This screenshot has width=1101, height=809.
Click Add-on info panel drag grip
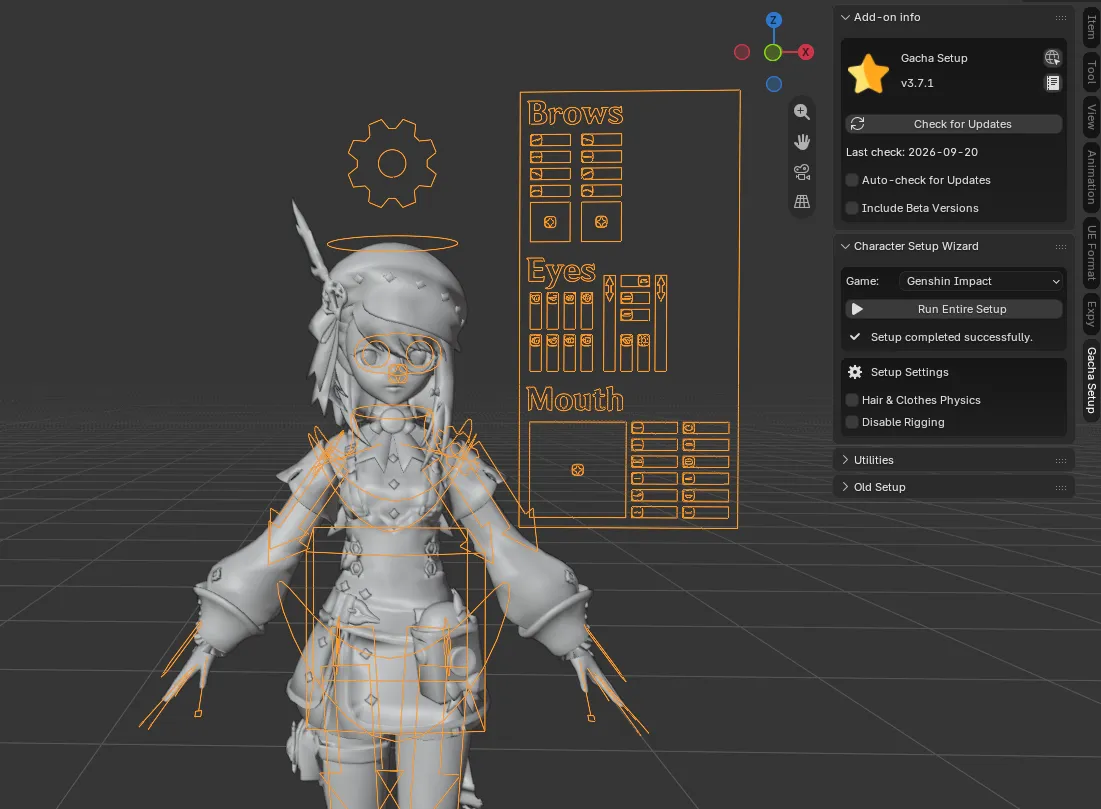[x=1060, y=18]
